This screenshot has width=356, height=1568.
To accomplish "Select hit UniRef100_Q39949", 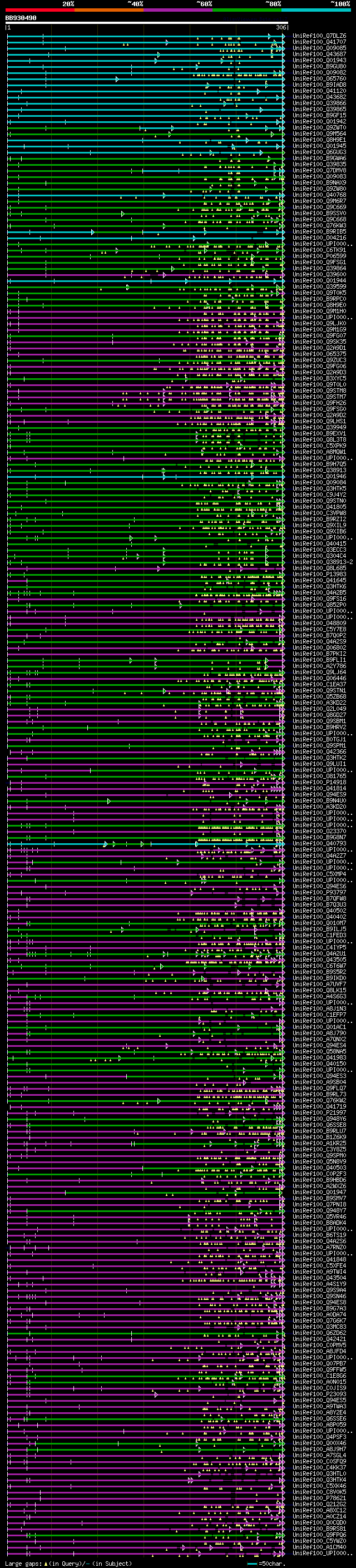I will click(319, 427).
